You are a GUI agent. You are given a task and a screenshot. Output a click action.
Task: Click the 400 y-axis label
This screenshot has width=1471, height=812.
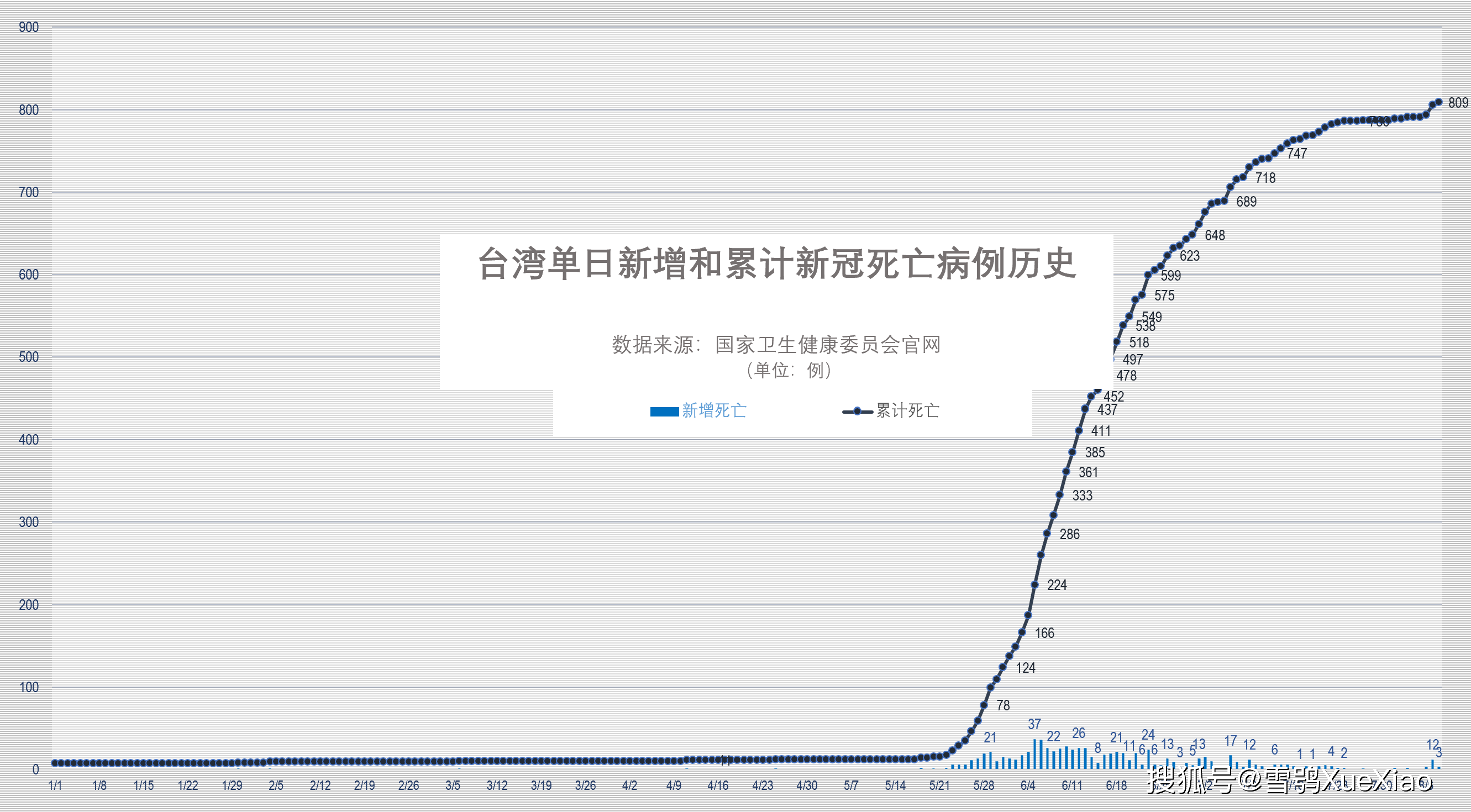click(x=29, y=440)
